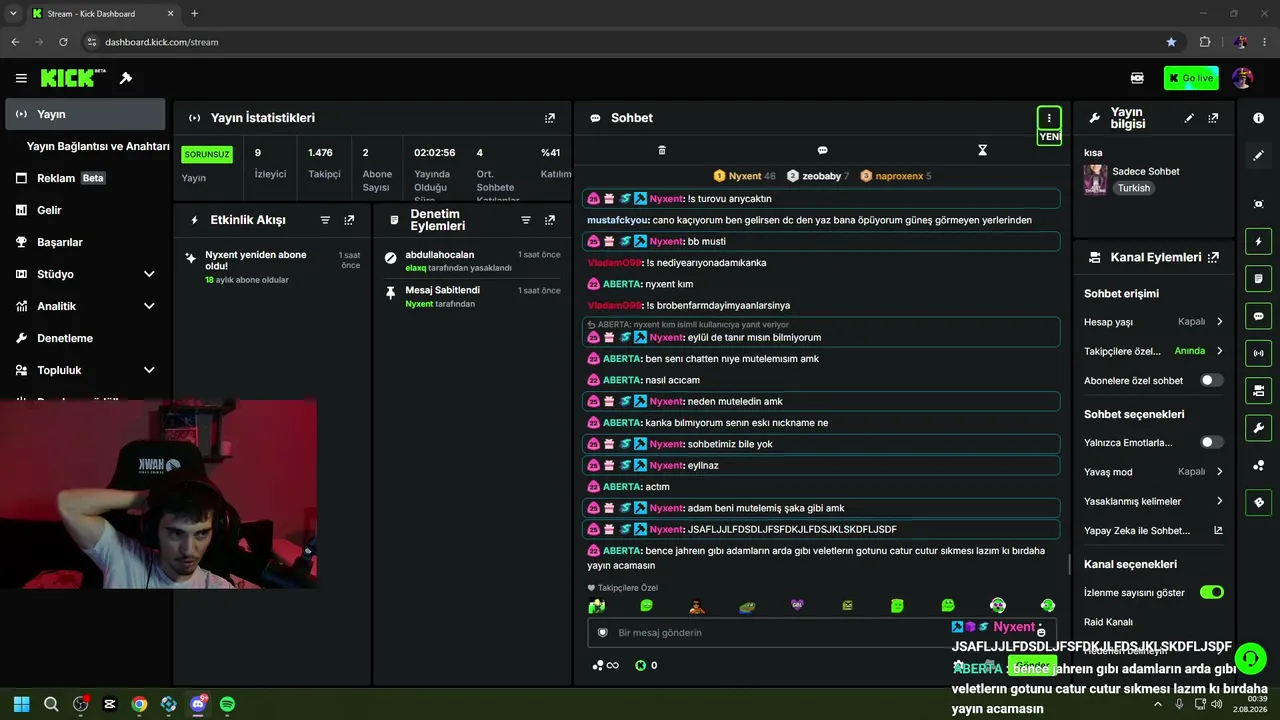Expand the Stüdyo sidebar section
The image size is (1280, 720).
pos(149,274)
